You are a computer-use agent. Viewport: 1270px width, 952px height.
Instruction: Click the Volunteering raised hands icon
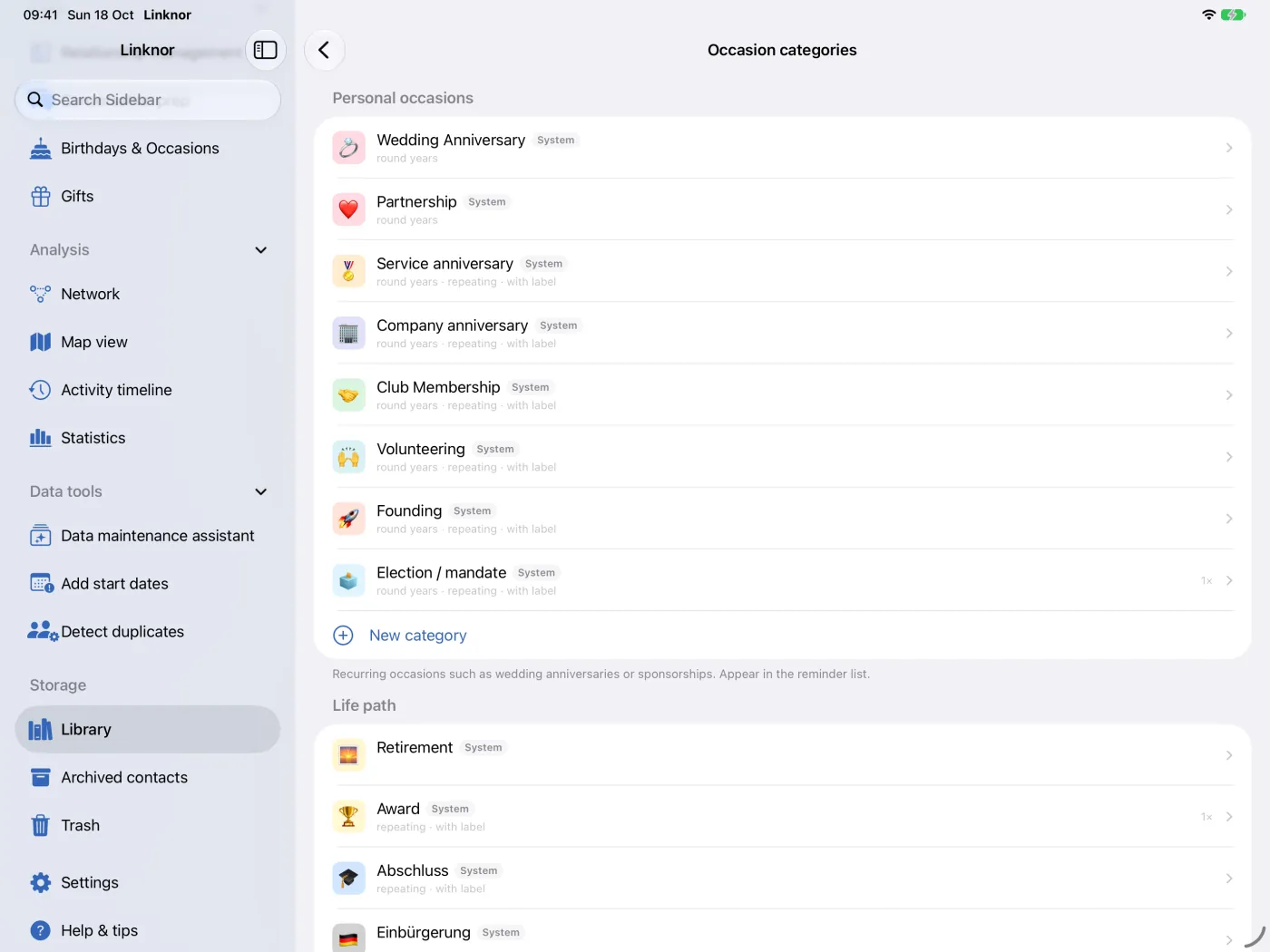pyautogui.click(x=348, y=456)
